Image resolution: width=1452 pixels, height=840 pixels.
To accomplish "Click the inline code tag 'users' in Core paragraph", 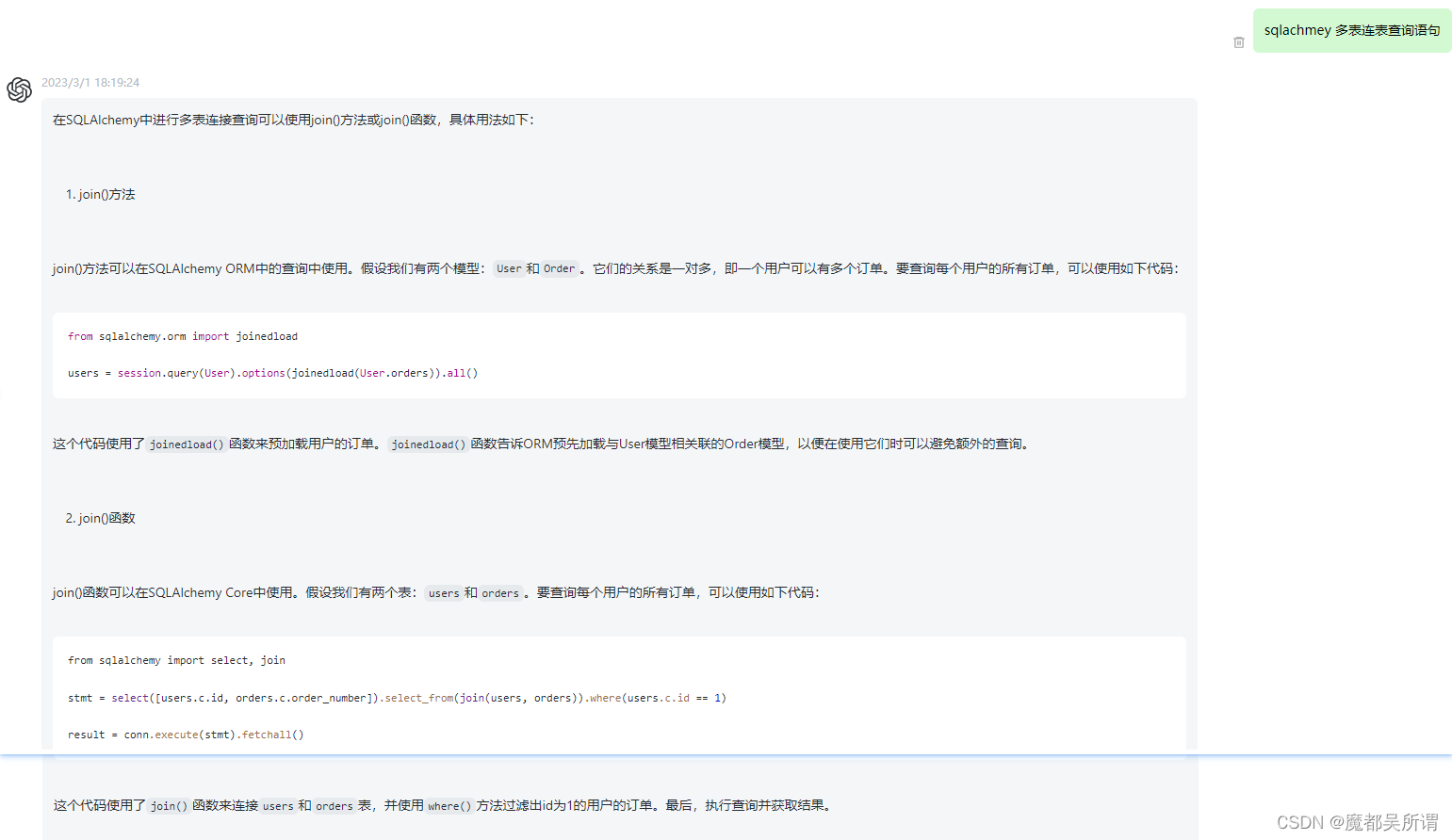I will pos(444,593).
